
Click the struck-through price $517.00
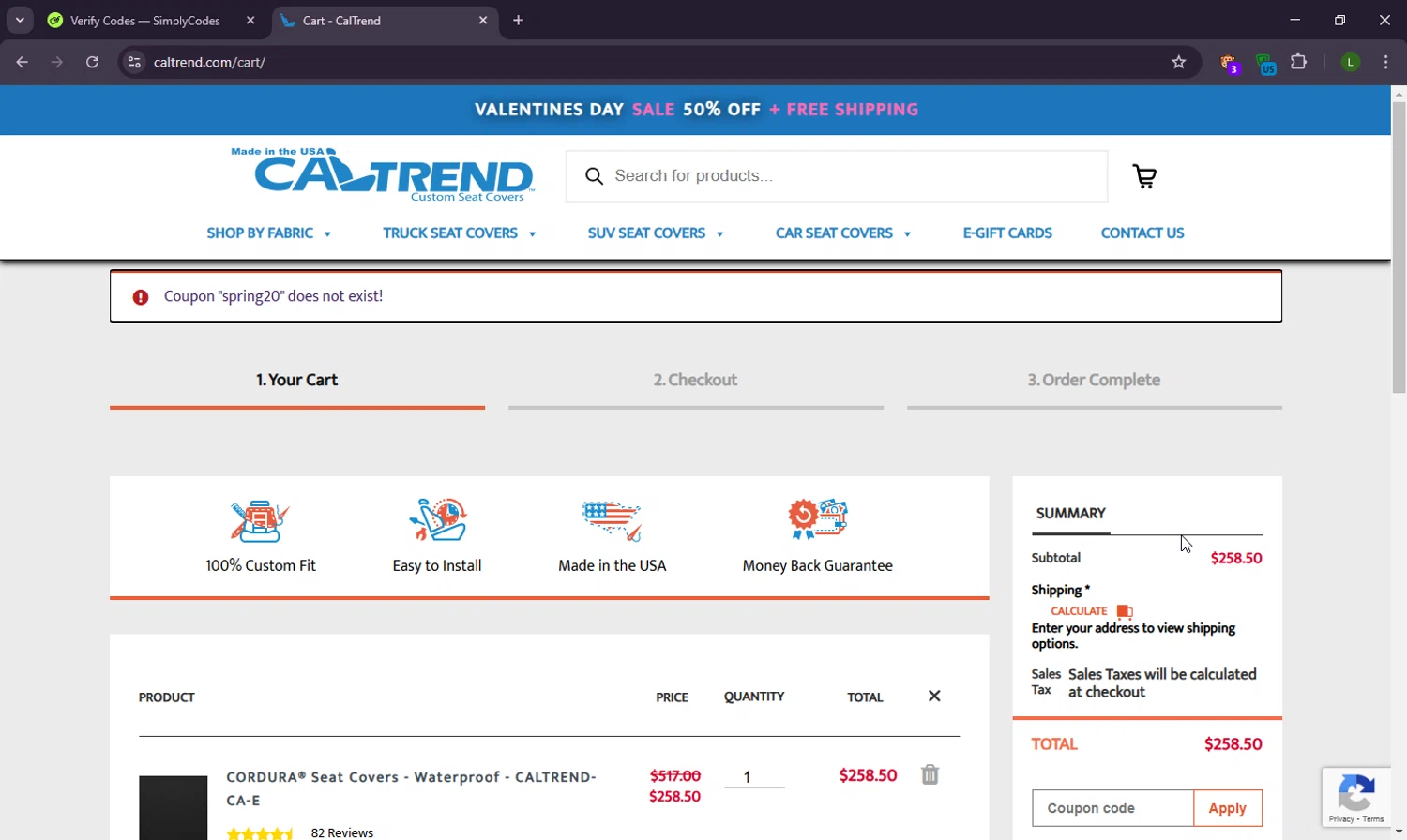pyautogui.click(x=675, y=776)
